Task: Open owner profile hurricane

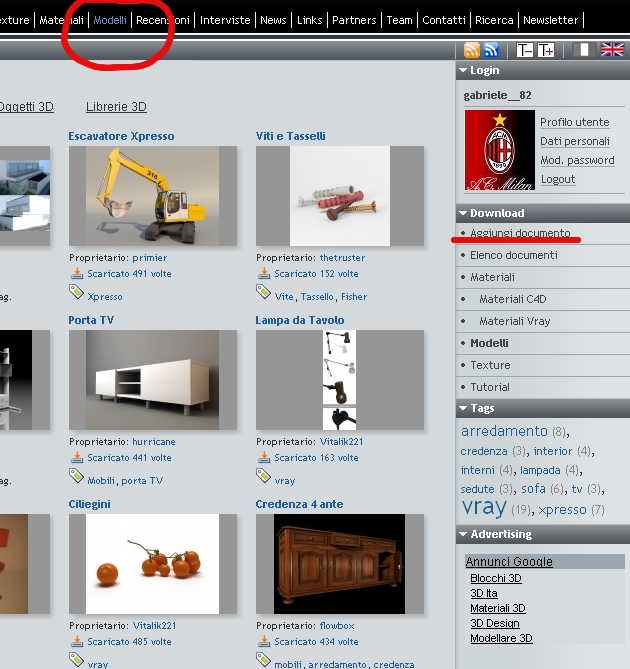Action: (x=154, y=442)
